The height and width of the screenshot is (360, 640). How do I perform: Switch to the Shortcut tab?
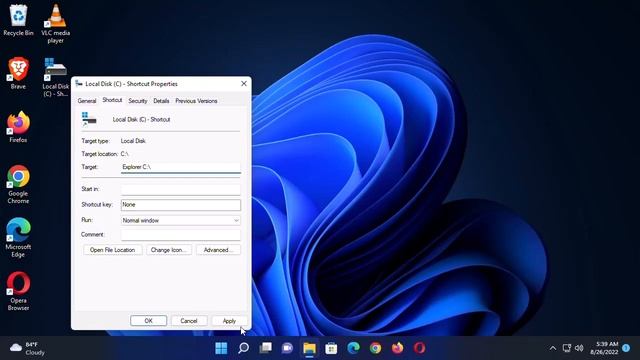[112, 100]
